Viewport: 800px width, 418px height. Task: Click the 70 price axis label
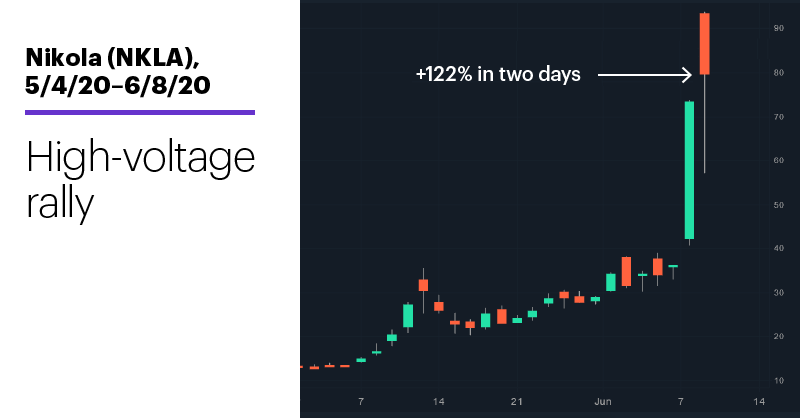coord(779,117)
